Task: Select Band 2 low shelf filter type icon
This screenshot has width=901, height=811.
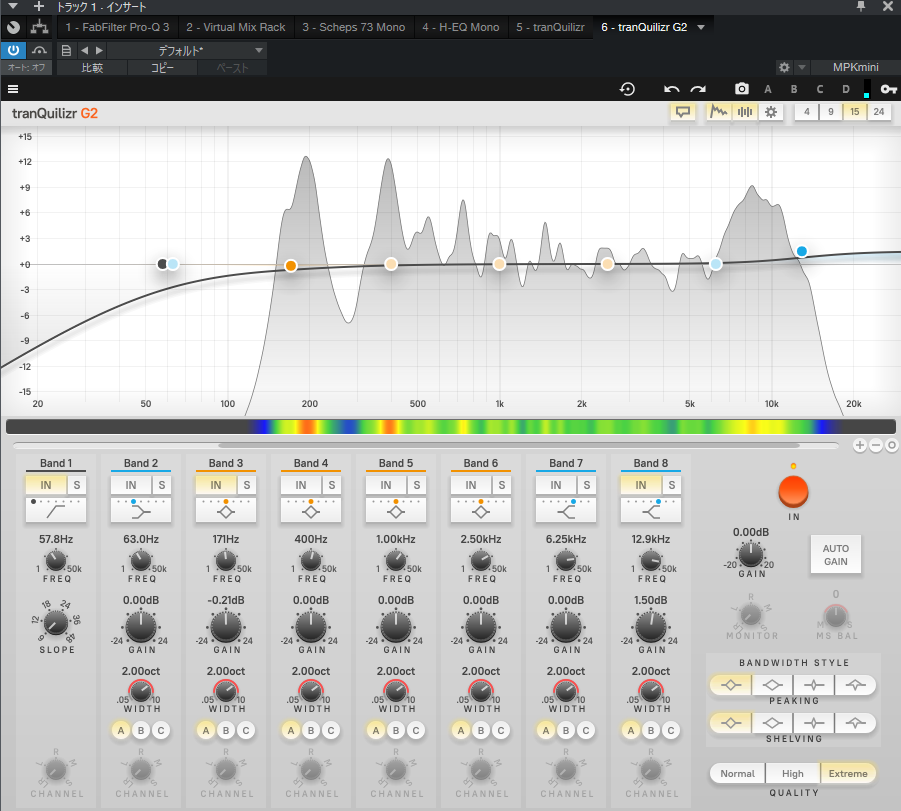Action: [141, 510]
